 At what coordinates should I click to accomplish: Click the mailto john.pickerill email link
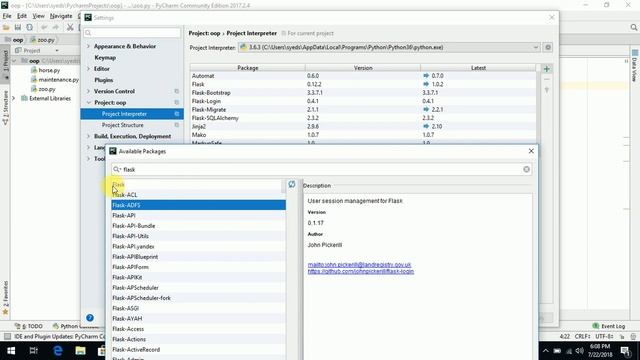pos(360,265)
